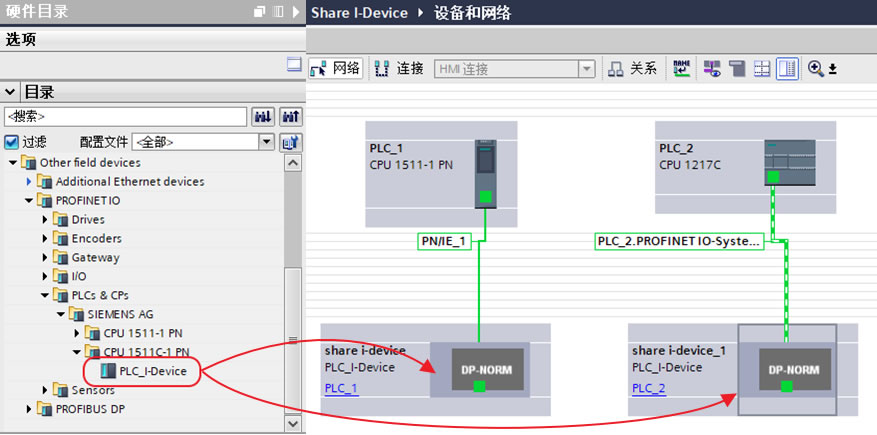Toggle the highlighted vertical table layout icon
The height and width of the screenshot is (435, 877).
(x=787, y=69)
